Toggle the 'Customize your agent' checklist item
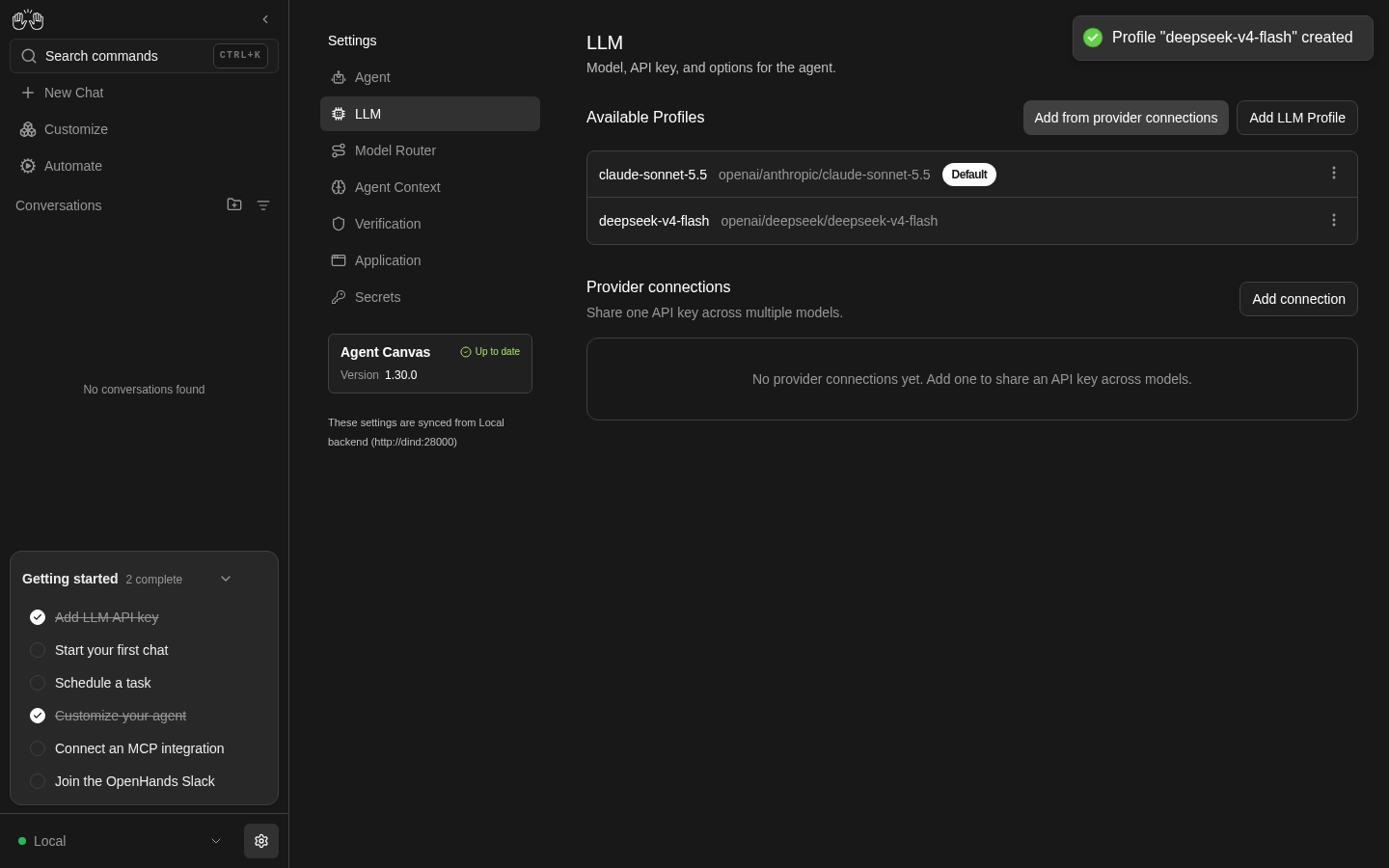 pyautogui.click(x=38, y=716)
